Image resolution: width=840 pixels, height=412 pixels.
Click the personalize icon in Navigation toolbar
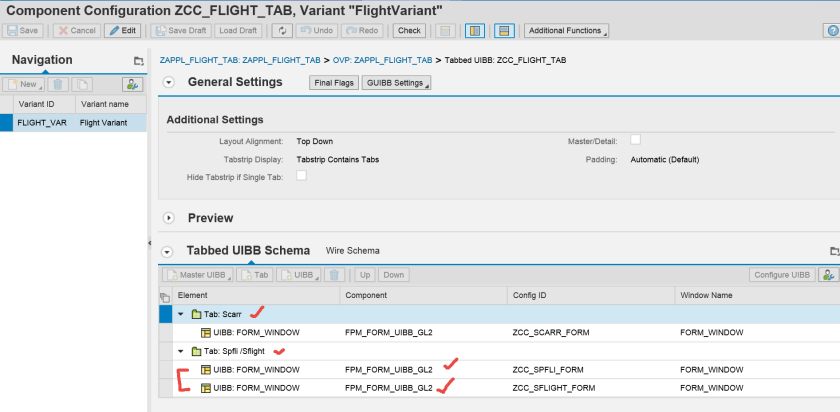click(x=132, y=84)
